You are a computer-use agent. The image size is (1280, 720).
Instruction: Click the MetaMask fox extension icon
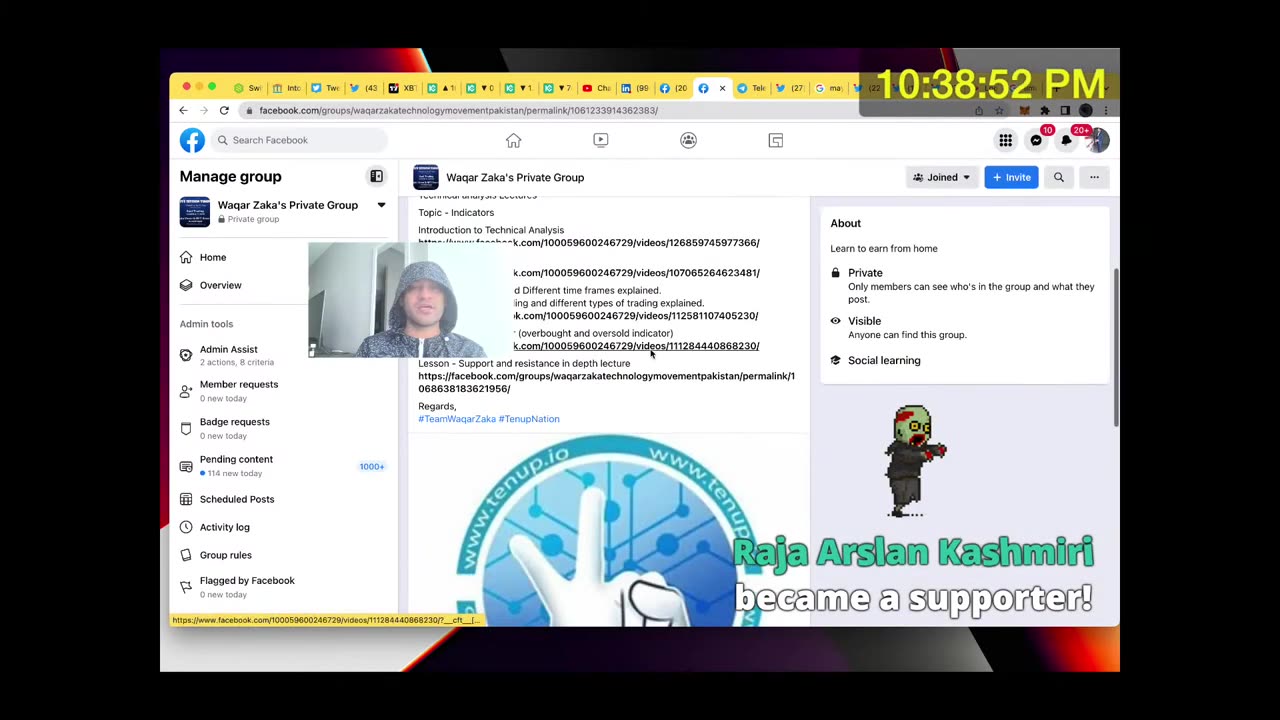point(1024,110)
